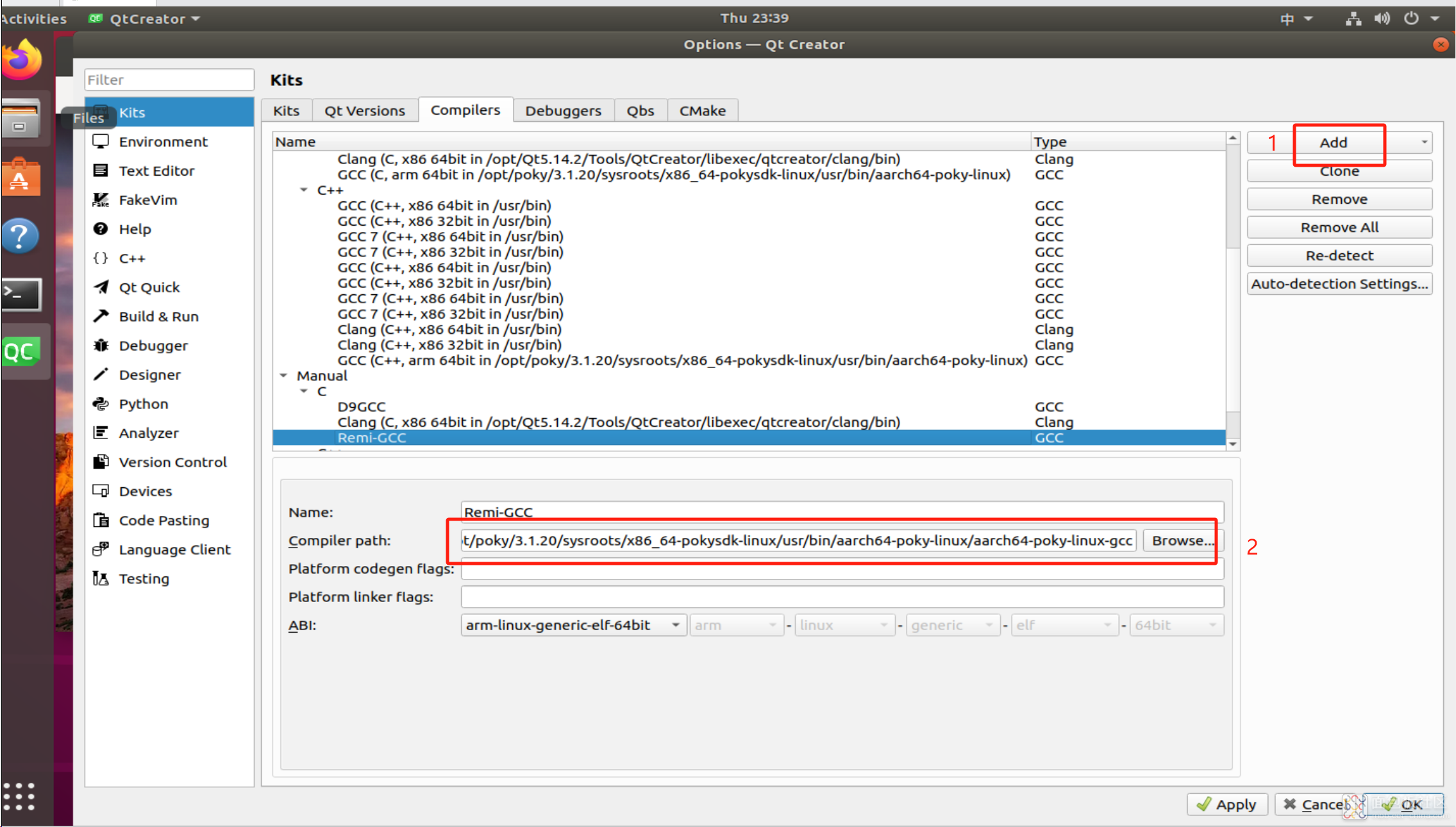Select the Kits category icon in sidebar
The height and width of the screenshot is (827, 1456).
click(x=101, y=112)
